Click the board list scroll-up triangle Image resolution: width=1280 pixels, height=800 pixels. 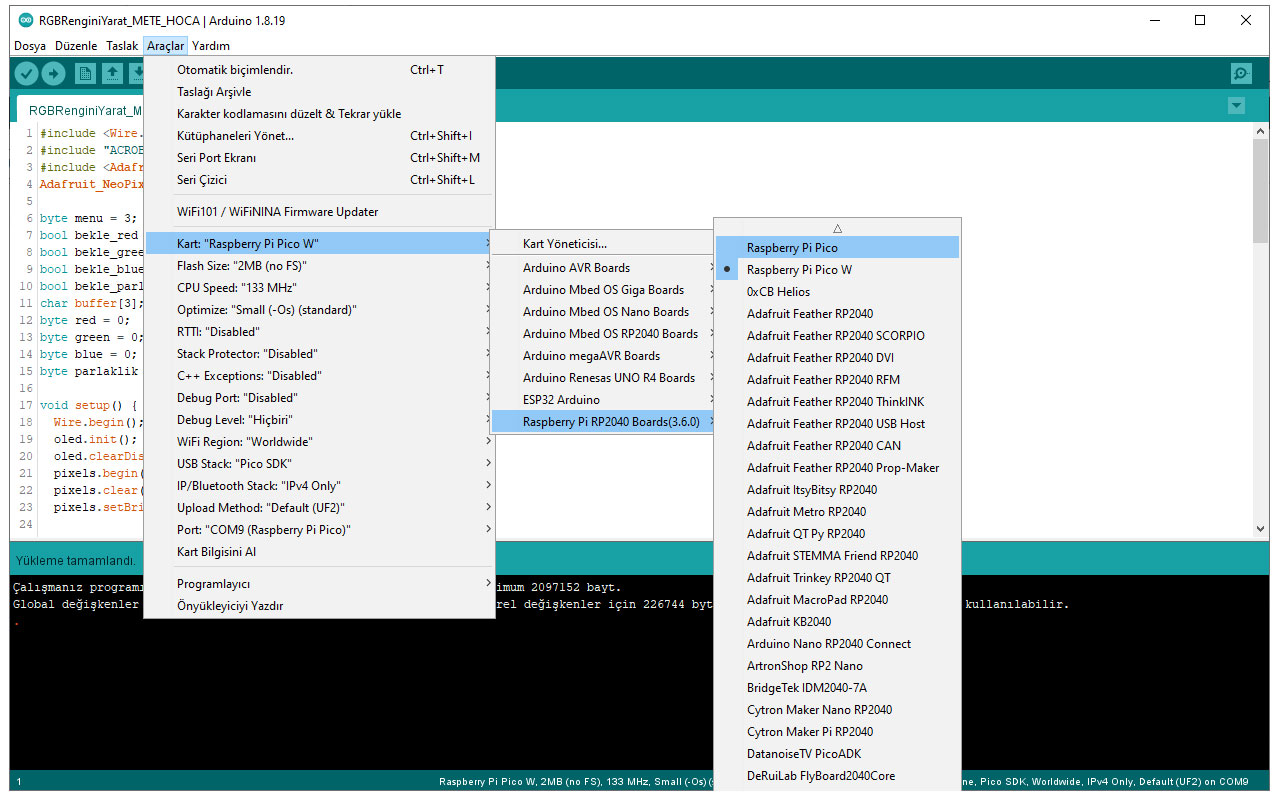[x=837, y=228]
